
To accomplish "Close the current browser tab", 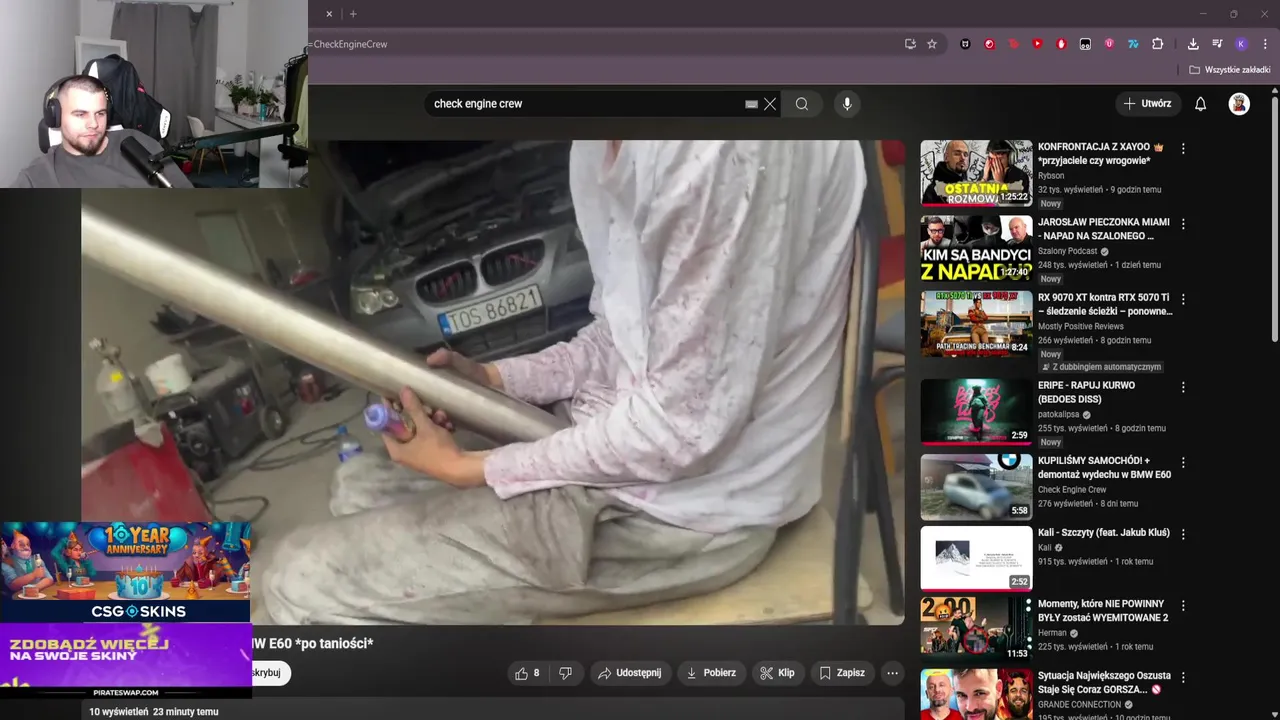I will pyautogui.click(x=329, y=14).
